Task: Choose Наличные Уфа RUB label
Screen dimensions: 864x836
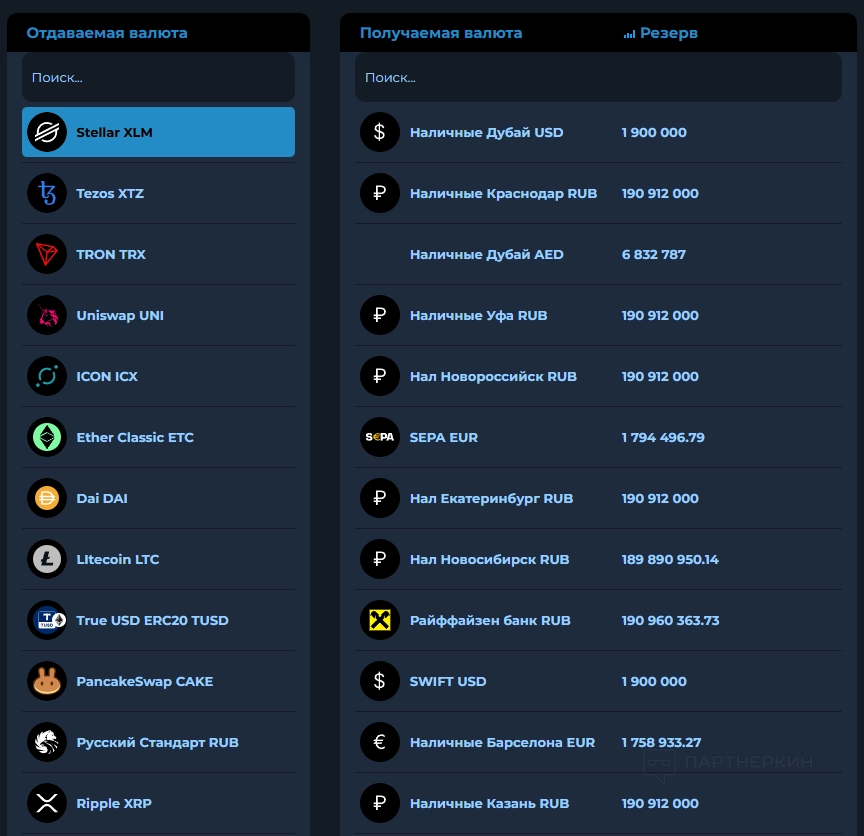Action: (x=478, y=315)
